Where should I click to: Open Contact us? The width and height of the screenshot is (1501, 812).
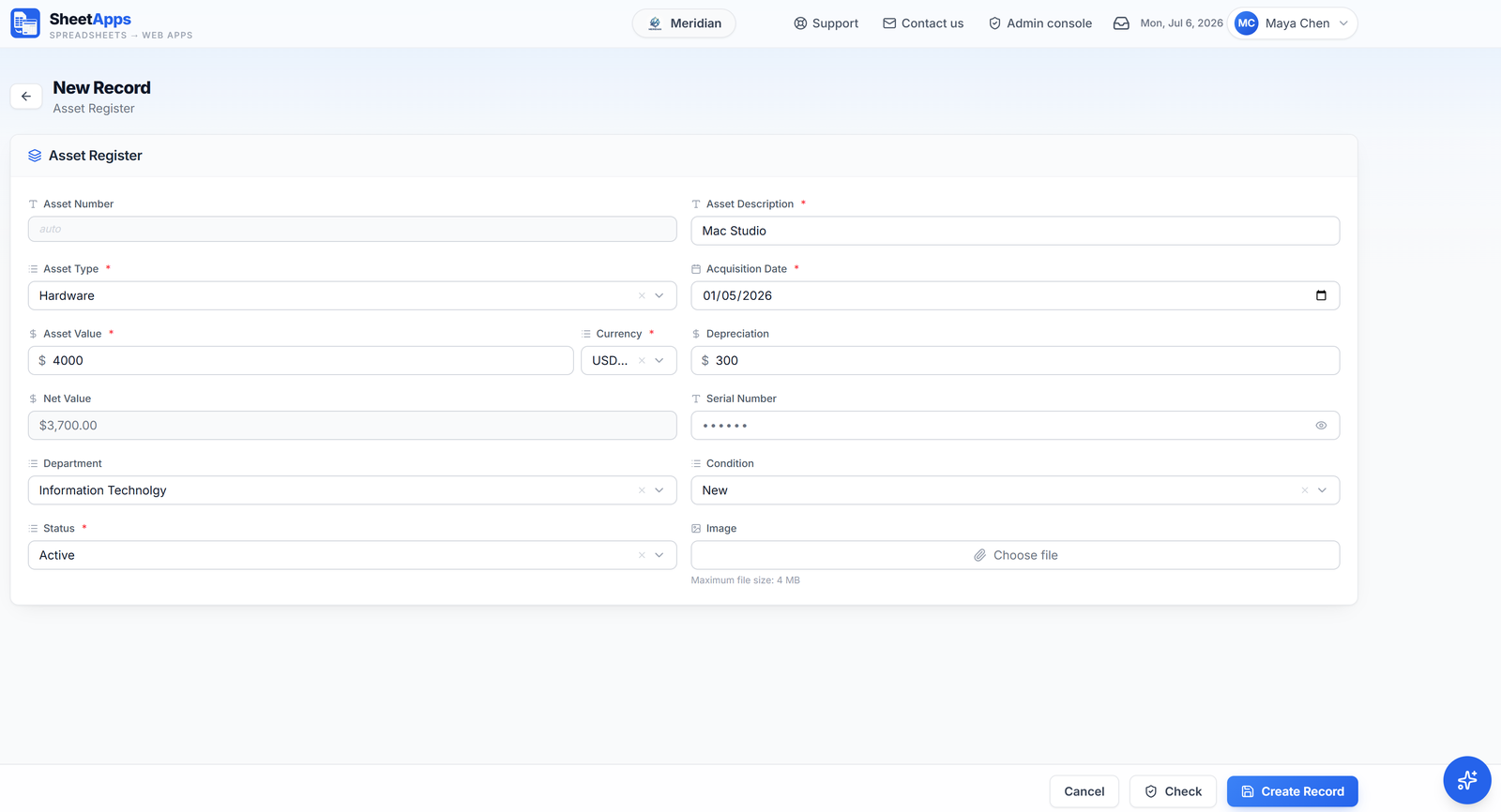(x=923, y=23)
